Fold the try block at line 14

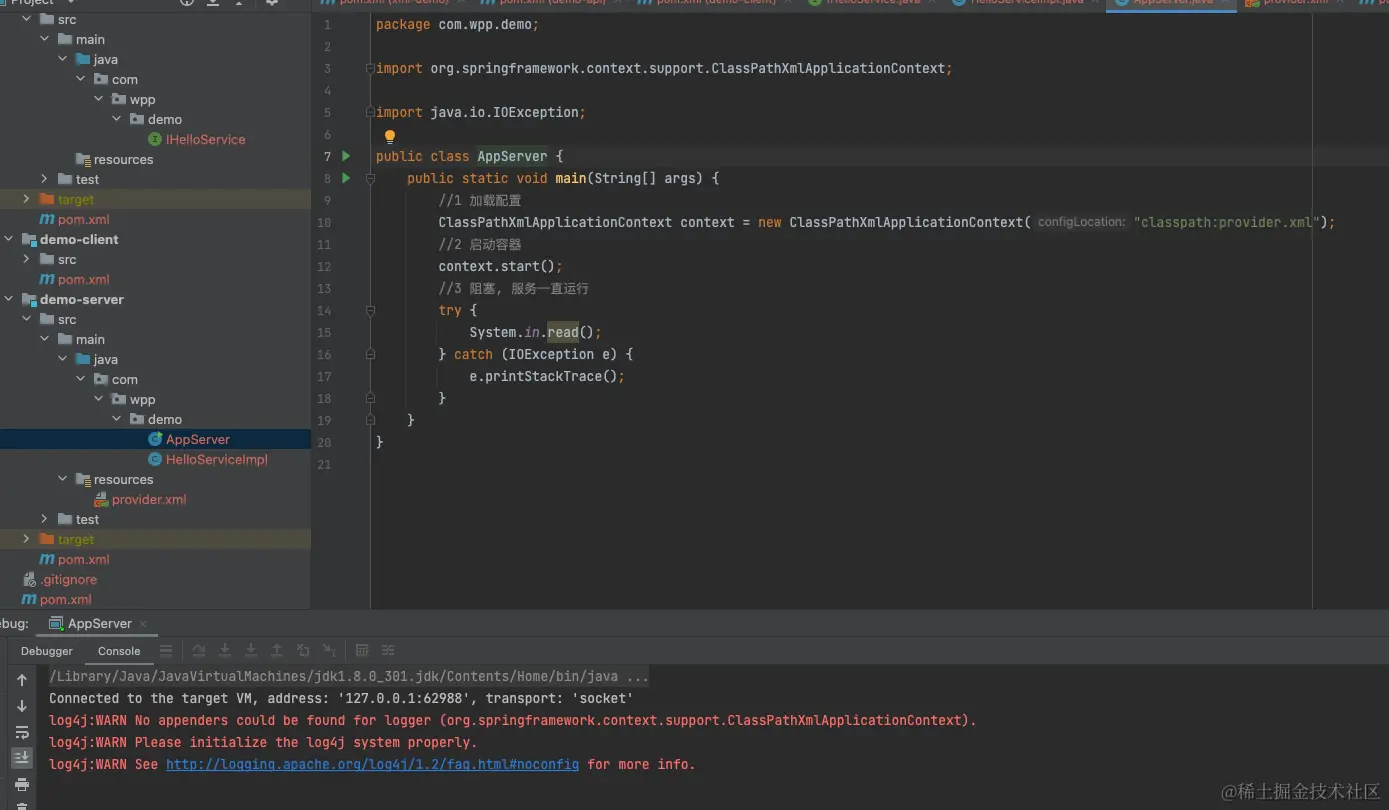(370, 310)
